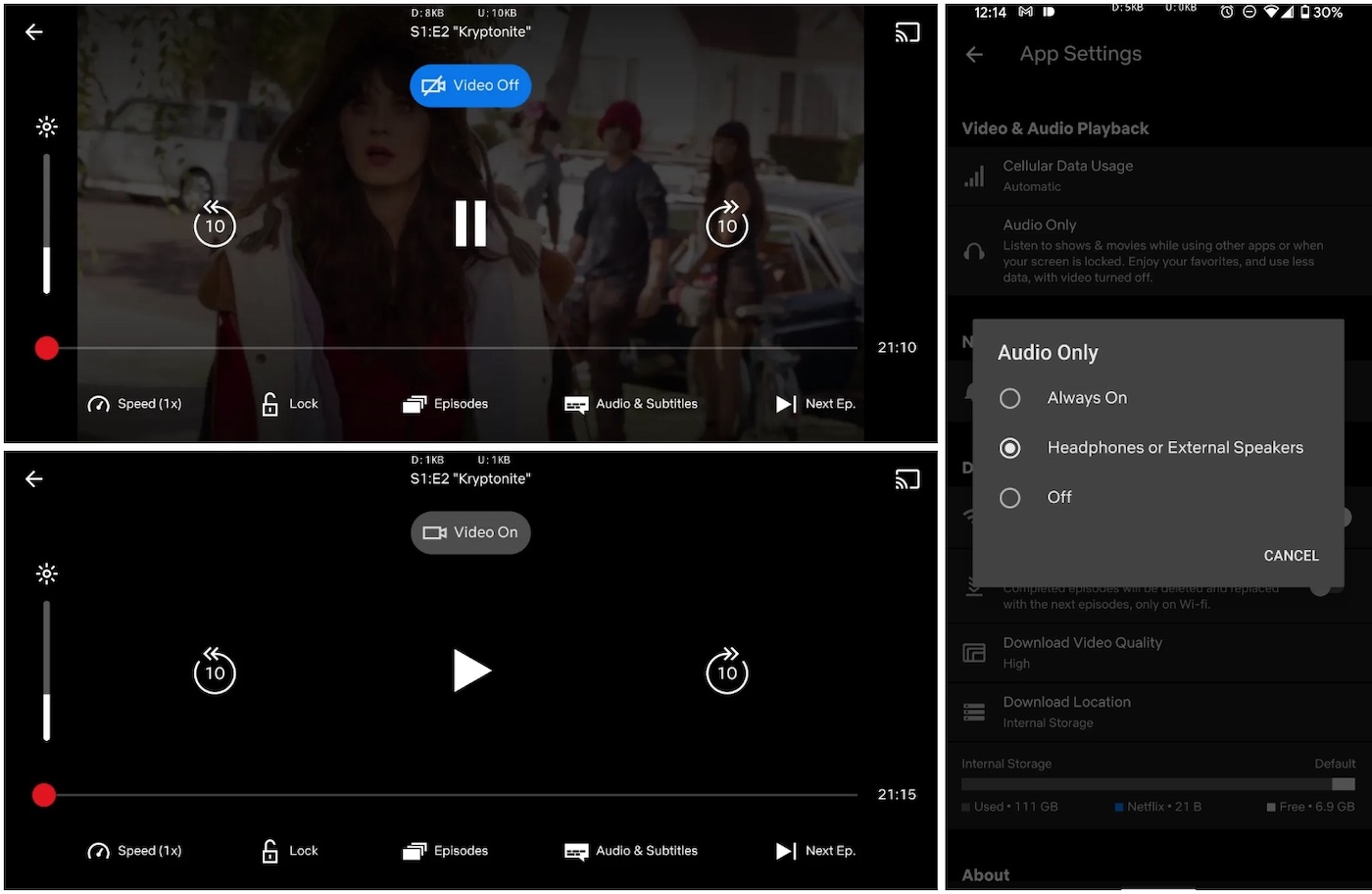Cast the episode to another device
1372x894 pixels.
pos(907,31)
